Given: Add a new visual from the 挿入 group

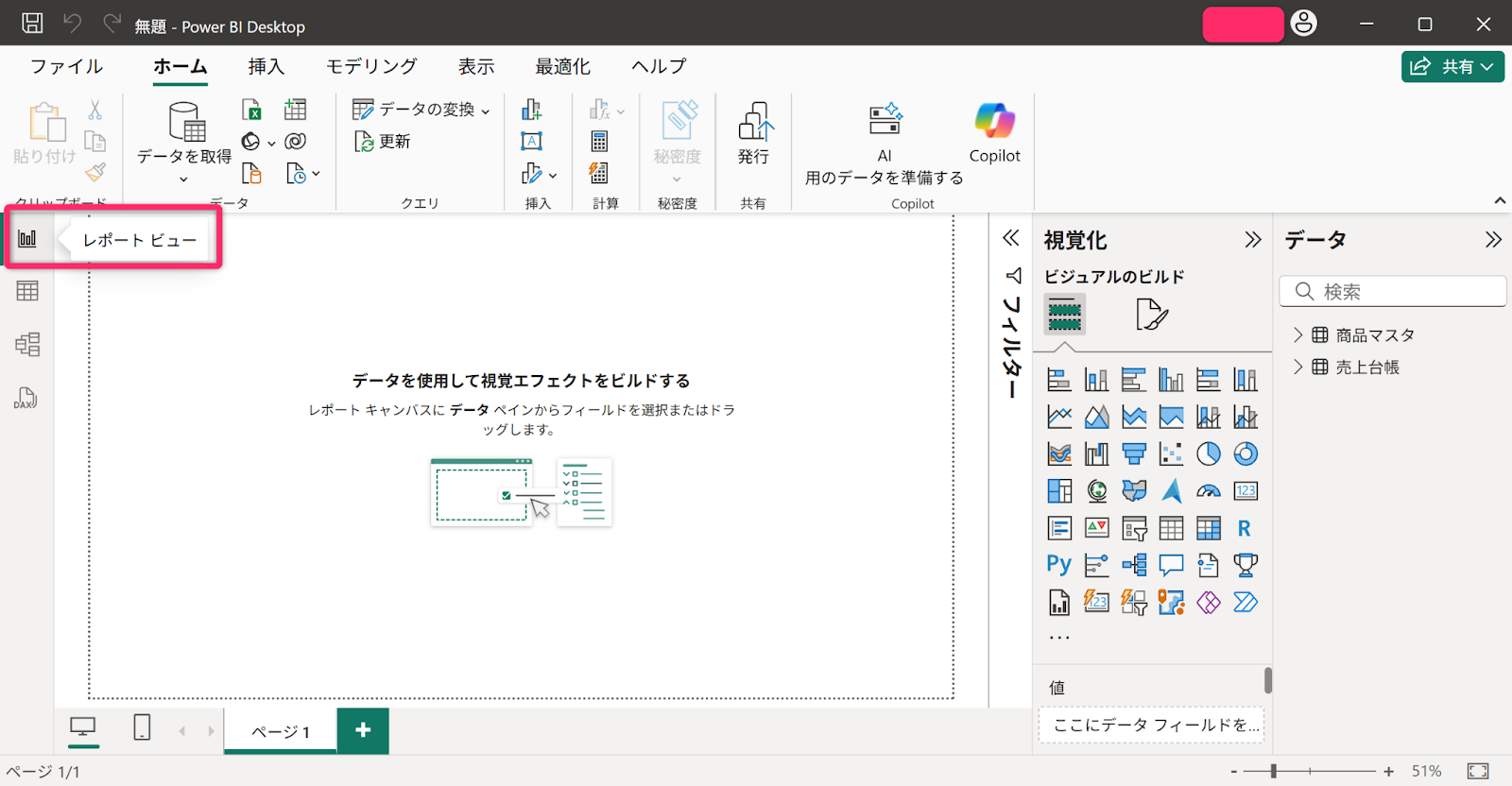Looking at the screenshot, I should (x=532, y=110).
